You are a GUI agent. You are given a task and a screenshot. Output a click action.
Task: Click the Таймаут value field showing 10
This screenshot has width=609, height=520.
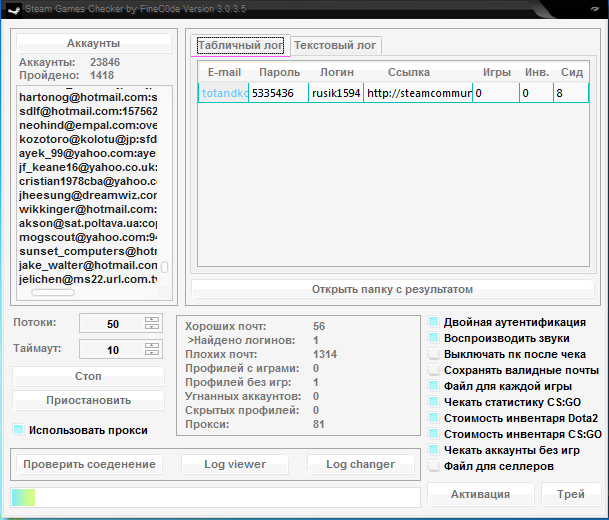[113, 350]
